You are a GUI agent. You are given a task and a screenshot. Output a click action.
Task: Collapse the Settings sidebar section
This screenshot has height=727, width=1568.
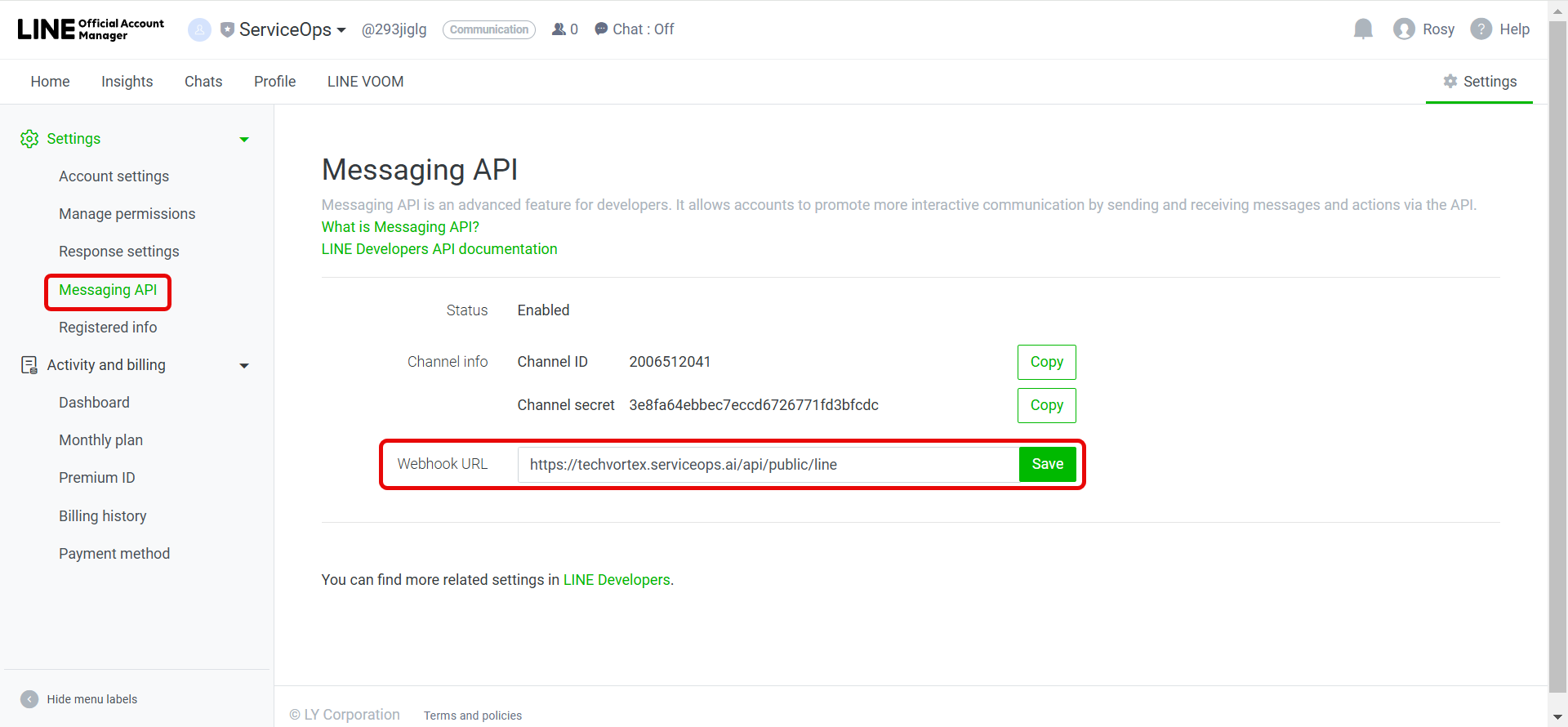click(x=243, y=140)
